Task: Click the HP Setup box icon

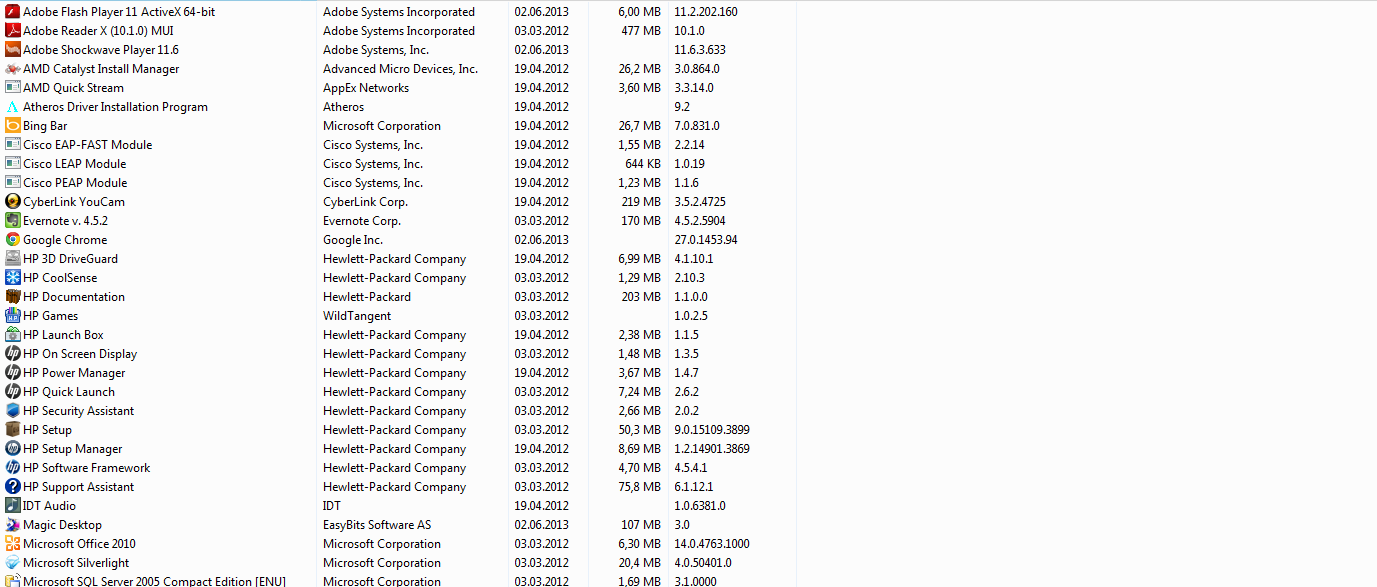Action: (13, 430)
